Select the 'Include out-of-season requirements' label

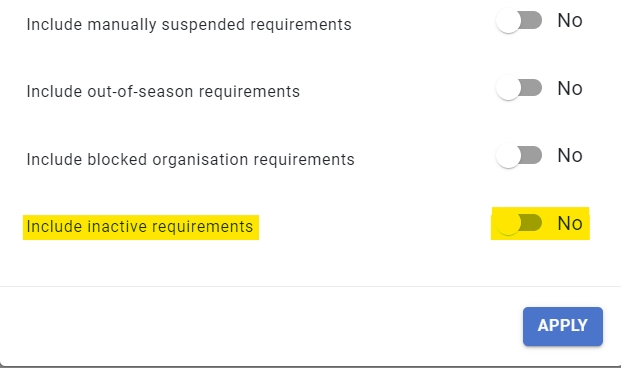click(x=163, y=92)
